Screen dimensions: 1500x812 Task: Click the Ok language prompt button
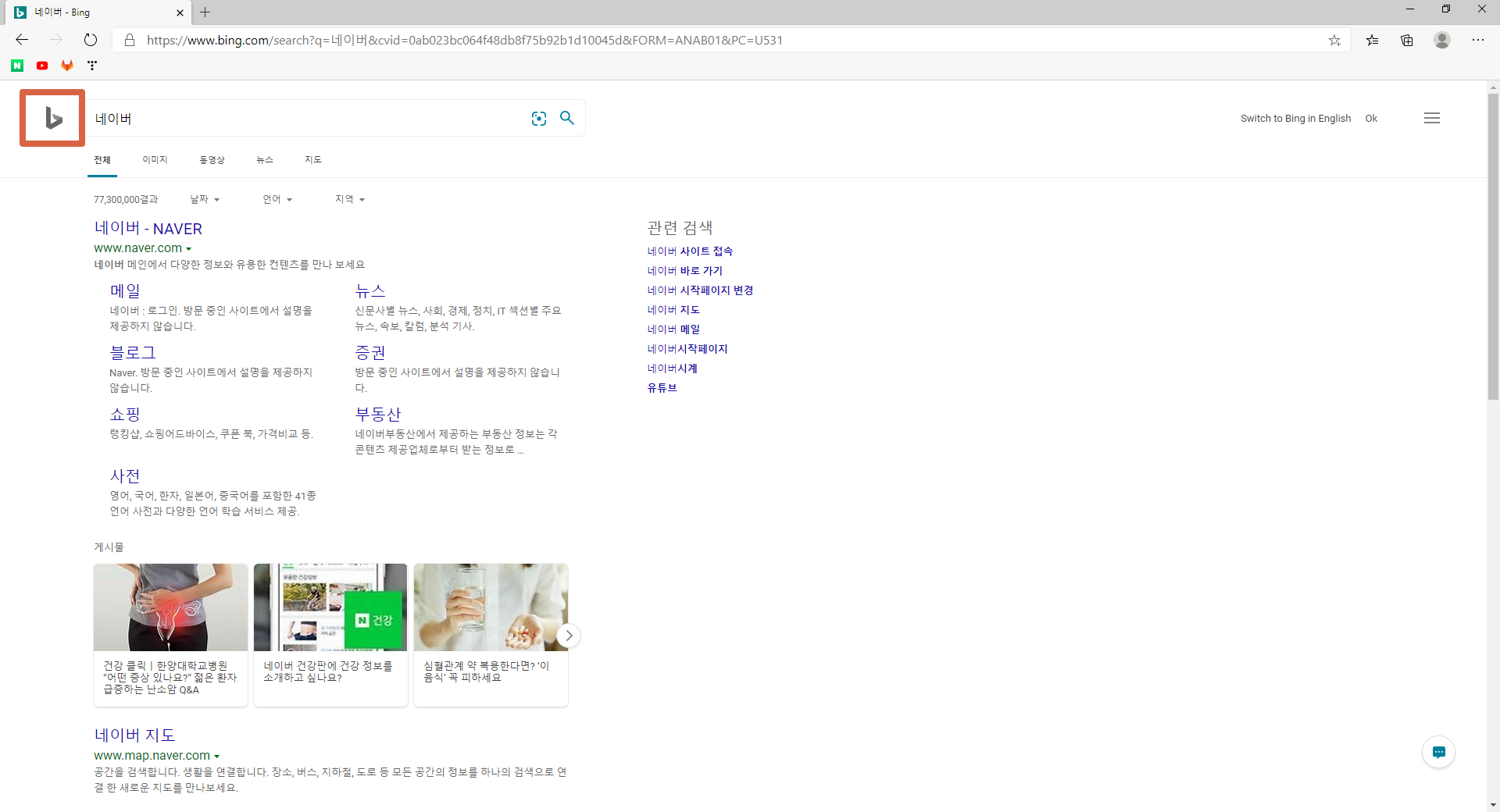[1371, 119]
